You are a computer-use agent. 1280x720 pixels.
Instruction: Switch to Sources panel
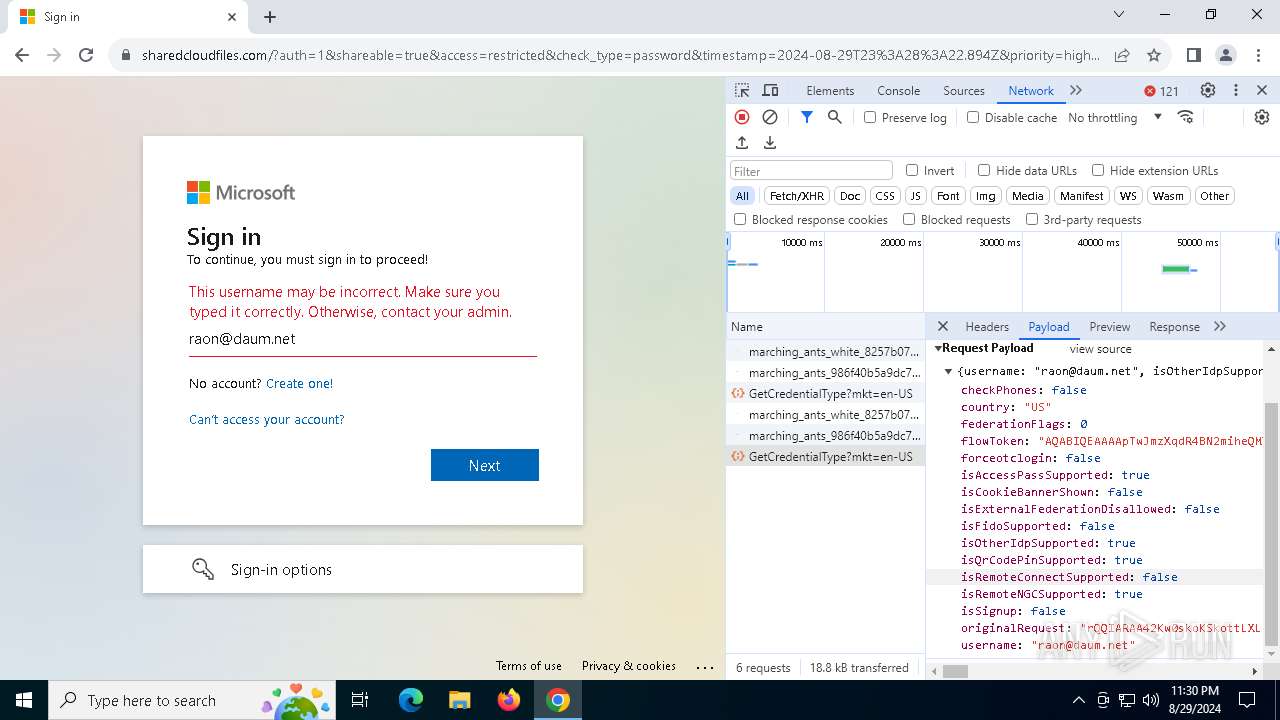pyautogui.click(x=964, y=90)
